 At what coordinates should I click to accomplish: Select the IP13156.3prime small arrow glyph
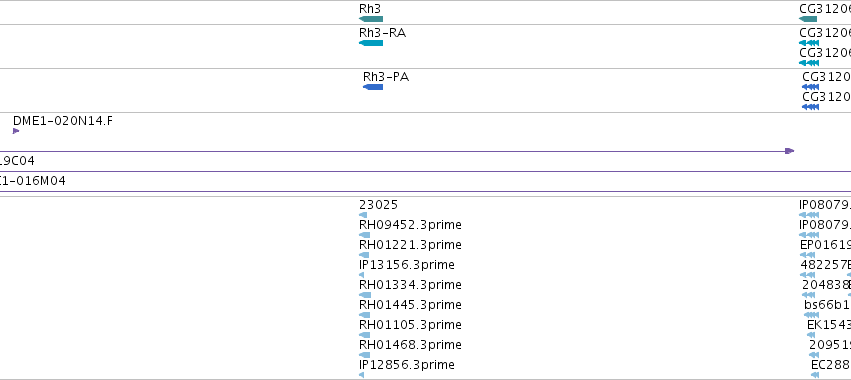tap(361, 275)
